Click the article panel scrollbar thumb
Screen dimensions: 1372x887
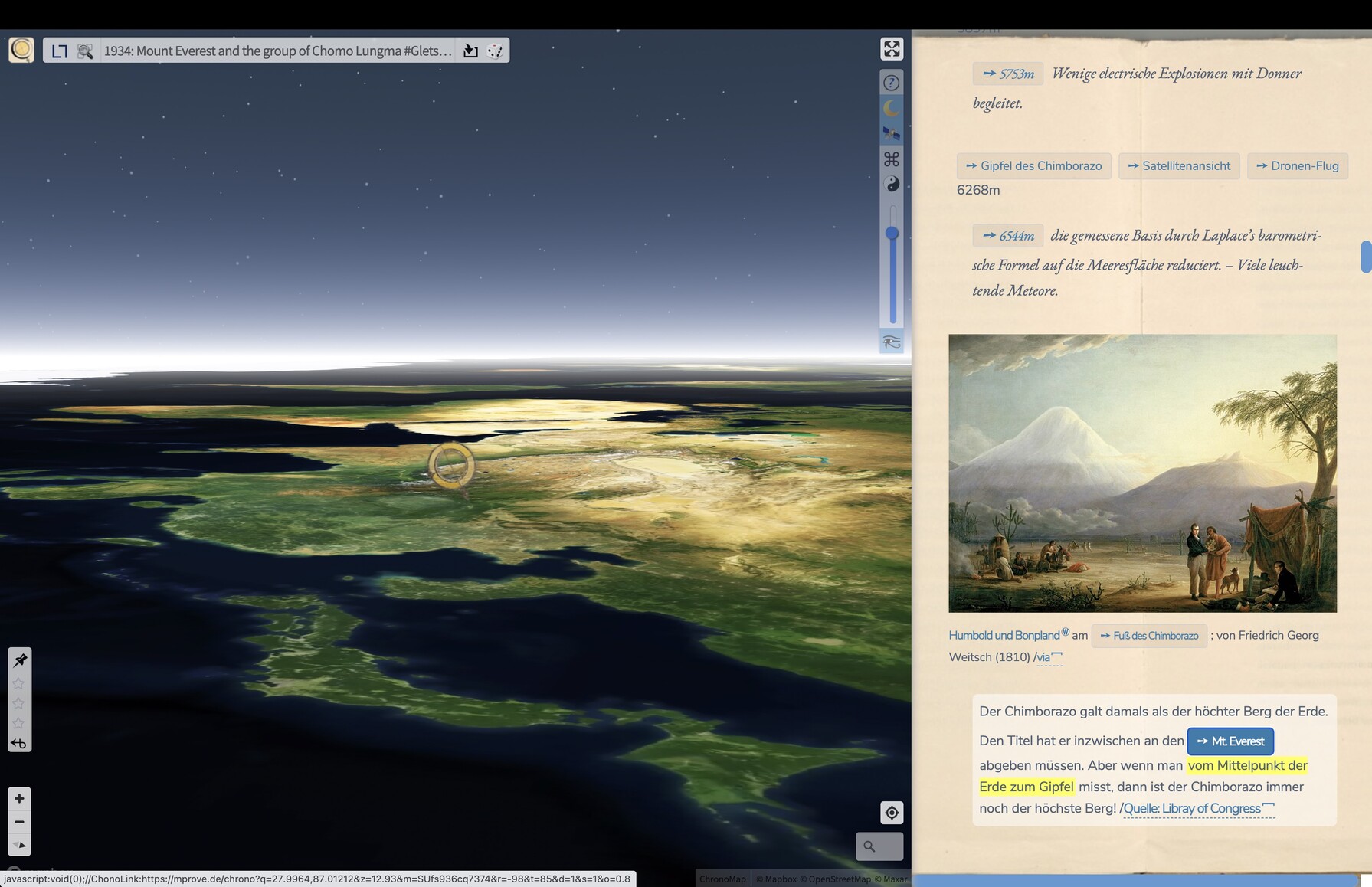1366,257
